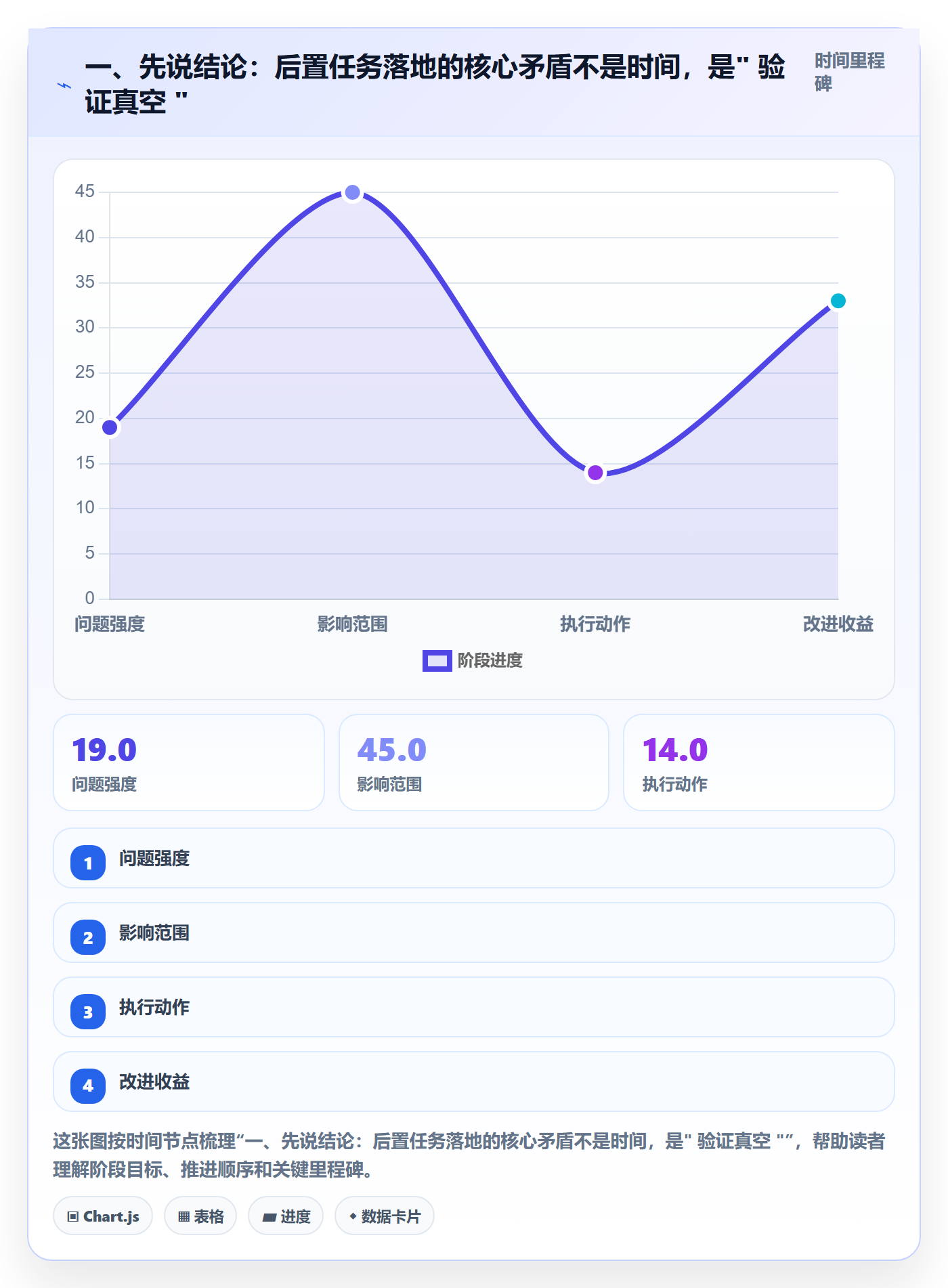The width and height of the screenshot is (948, 1288).
Task: Open the 影响范围 list row text
Action: (154, 933)
